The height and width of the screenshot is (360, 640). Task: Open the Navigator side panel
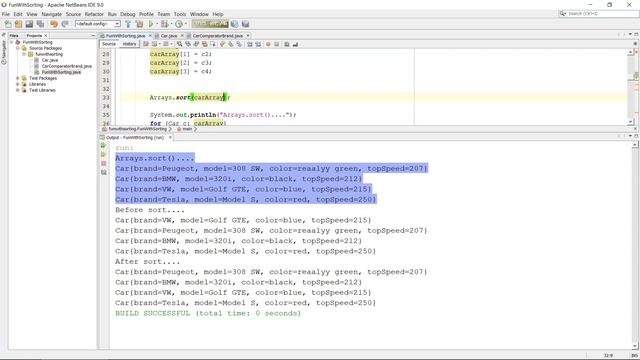(x=4, y=51)
